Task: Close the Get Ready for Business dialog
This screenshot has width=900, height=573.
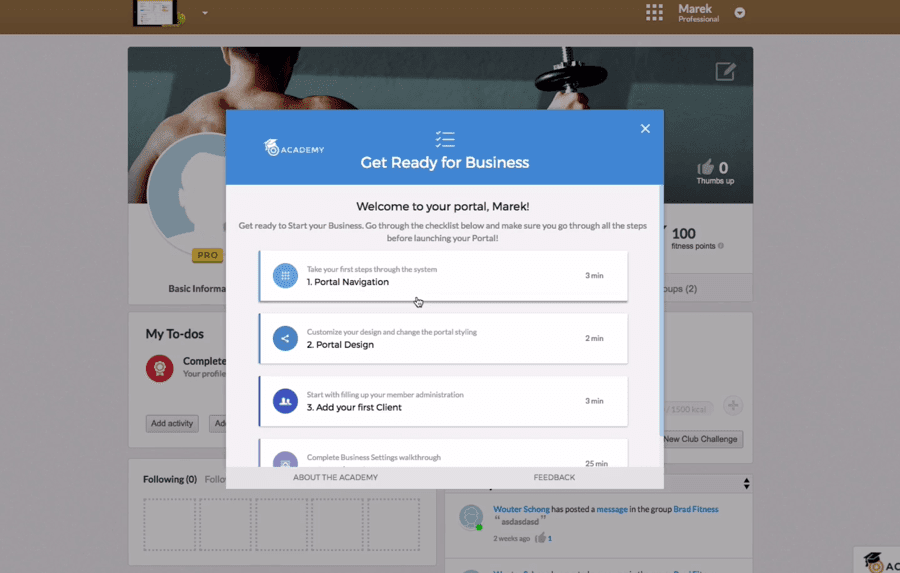Action: pos(645,129)
